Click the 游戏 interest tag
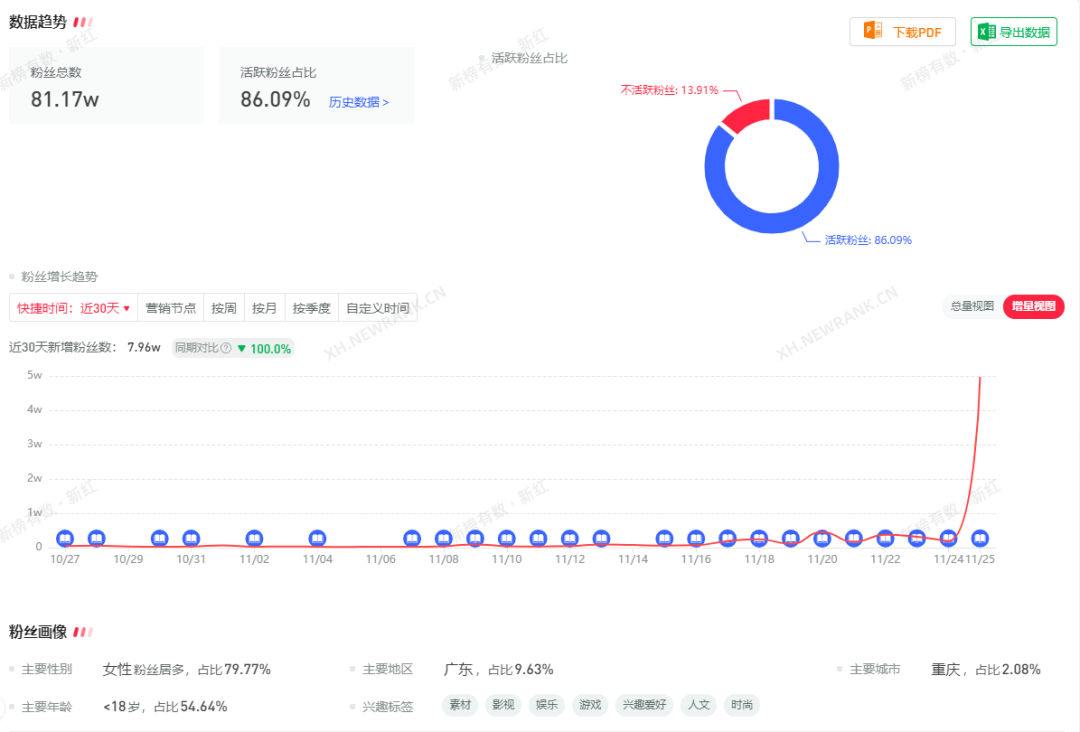The width and height of the screenshot is (1080, 732). point(590,705)
